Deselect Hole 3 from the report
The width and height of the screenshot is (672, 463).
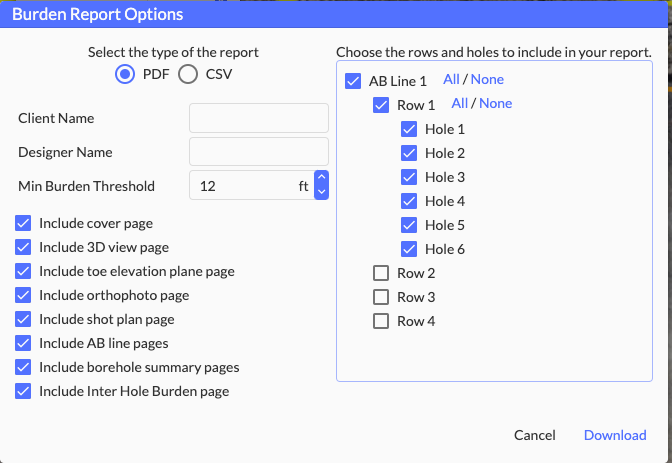(x=409, y=177)
